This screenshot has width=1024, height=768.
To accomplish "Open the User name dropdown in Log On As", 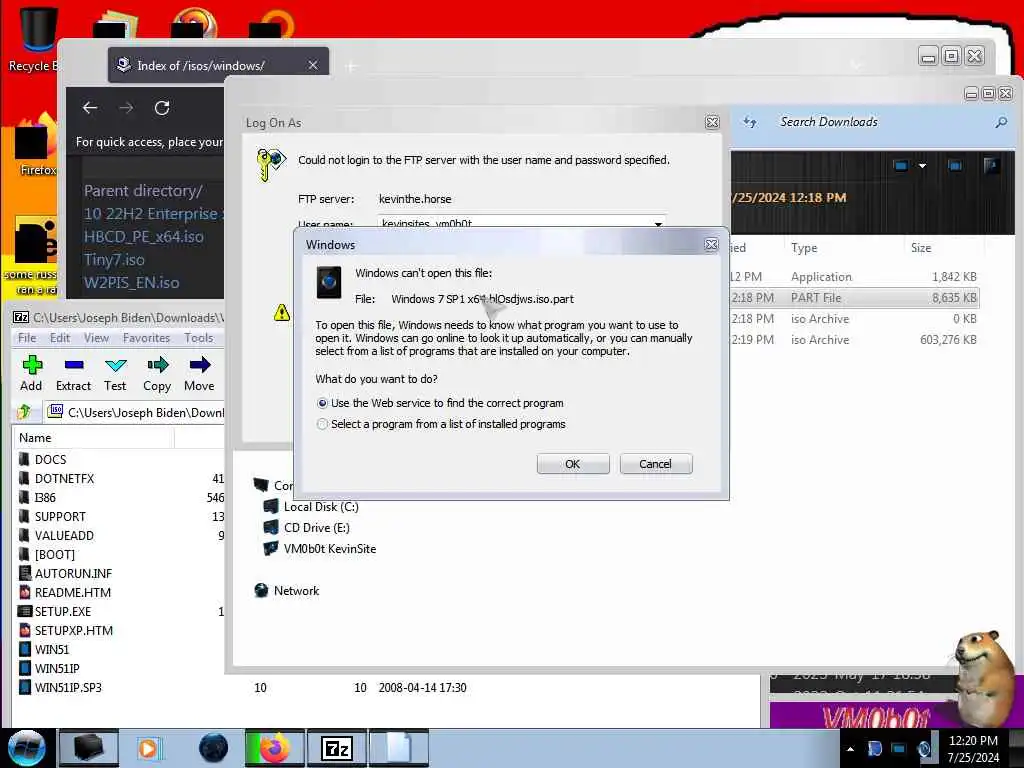I will (658, 223).
